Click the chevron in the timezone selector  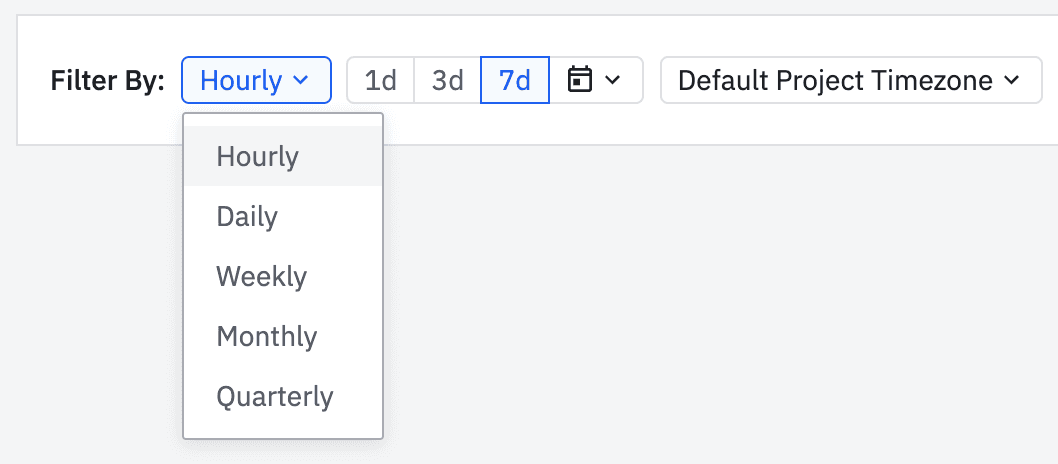click(x=1010, y=80)
